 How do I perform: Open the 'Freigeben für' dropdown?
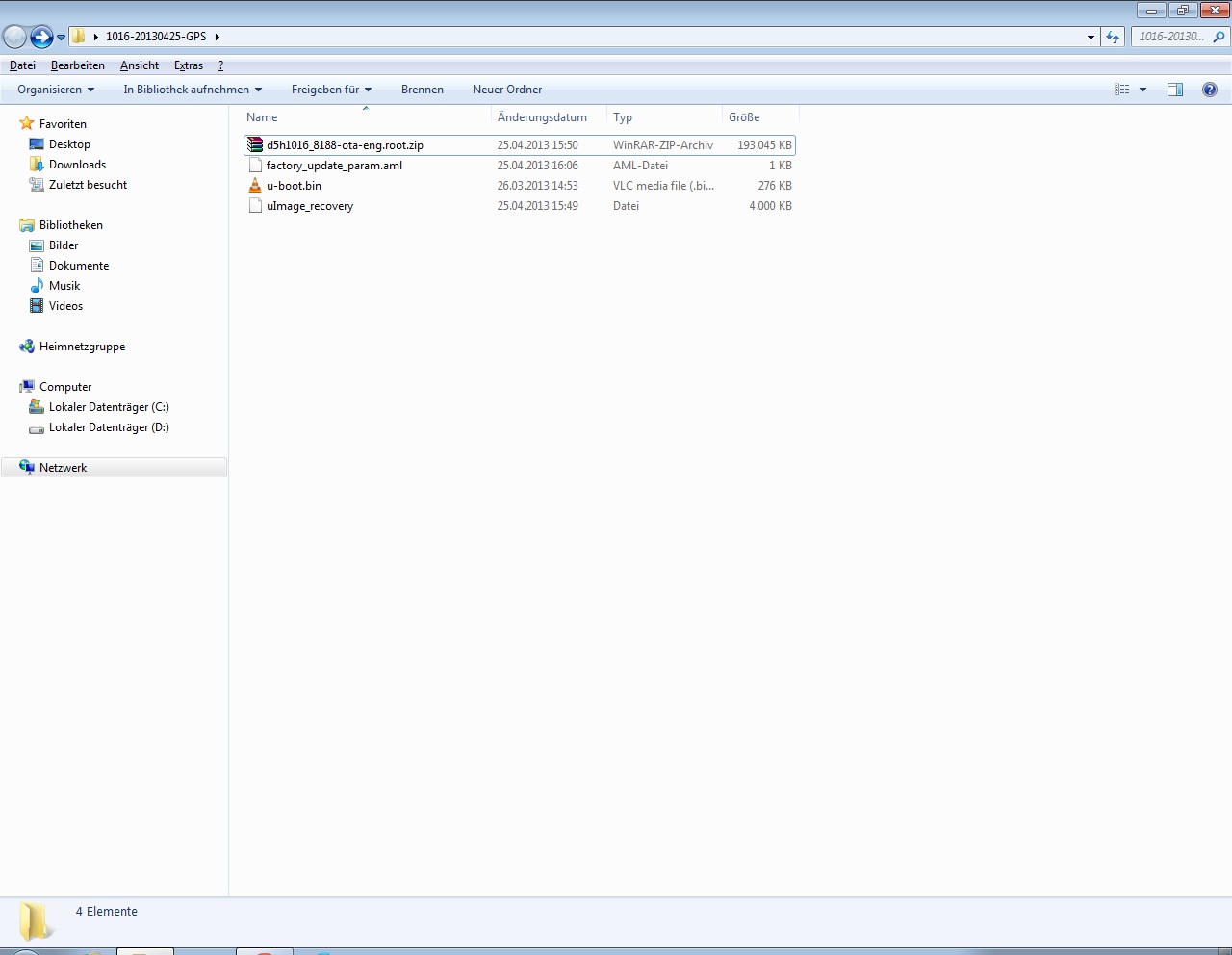tap(331, 90)
